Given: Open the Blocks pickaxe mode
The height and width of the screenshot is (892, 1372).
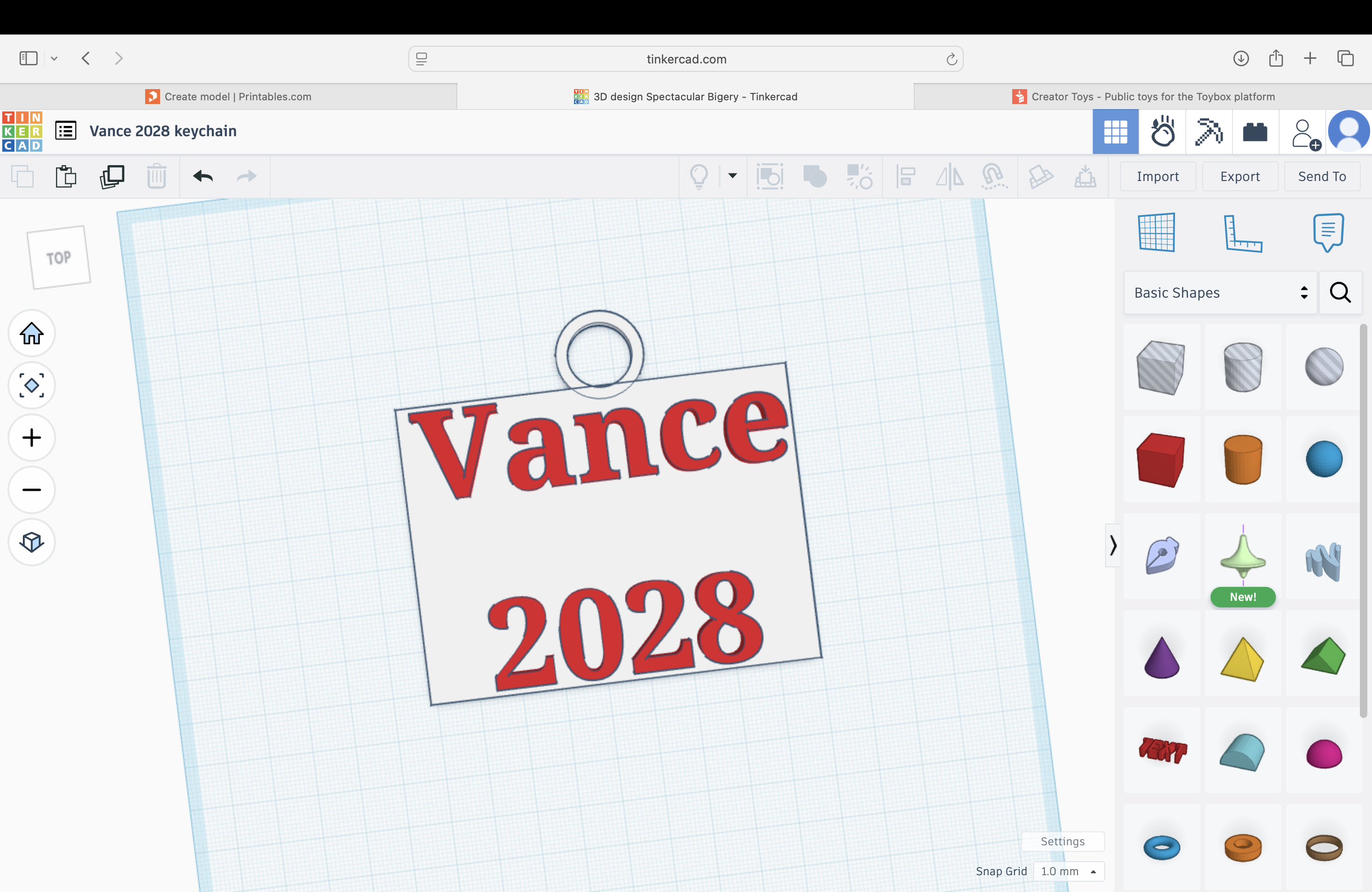Looking at the screenshot, I should tap(1209, 132).
